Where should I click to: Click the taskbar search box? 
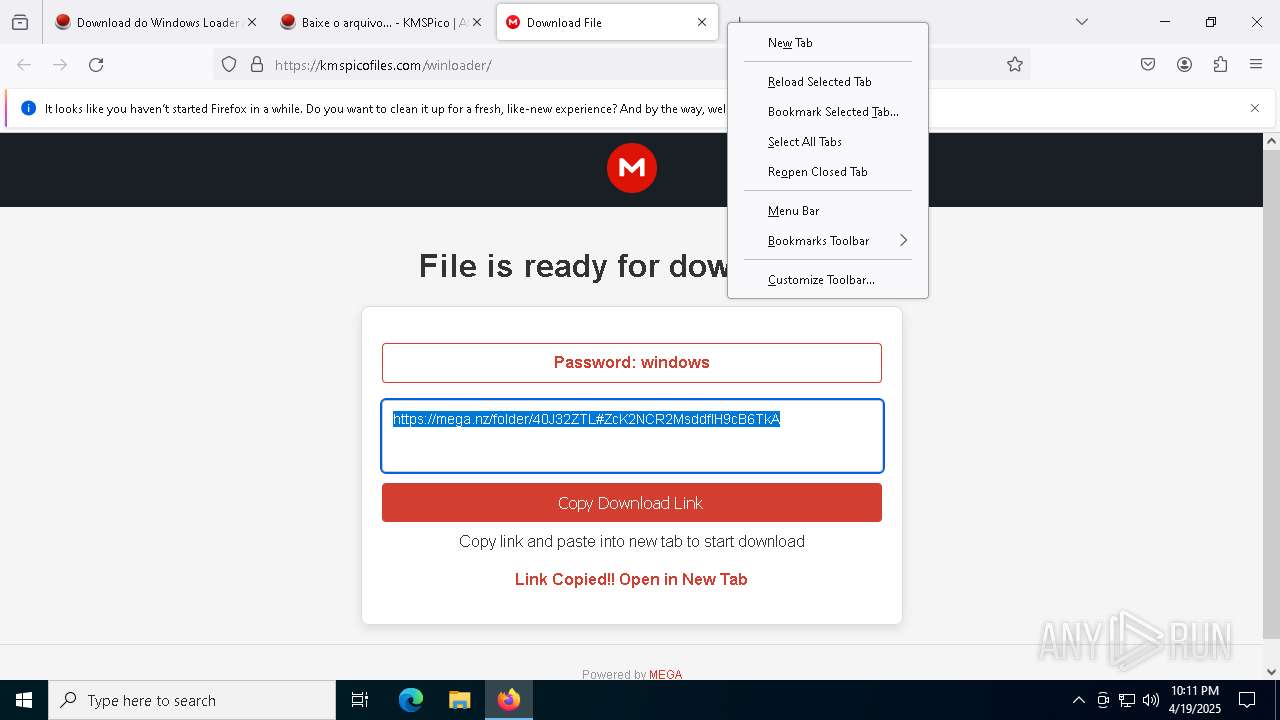click(192, 700)
